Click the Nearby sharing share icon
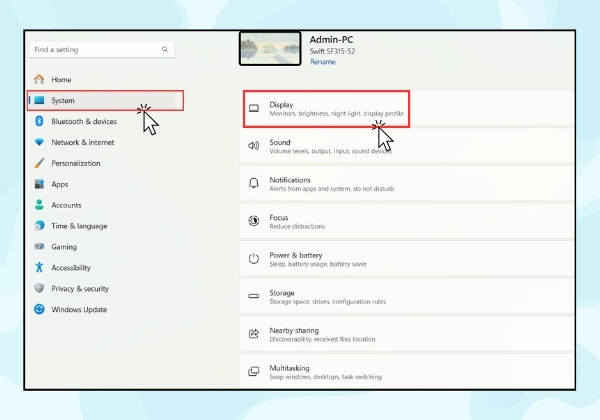The width and height of the screenshot is (600, 420). click(254, 334)
